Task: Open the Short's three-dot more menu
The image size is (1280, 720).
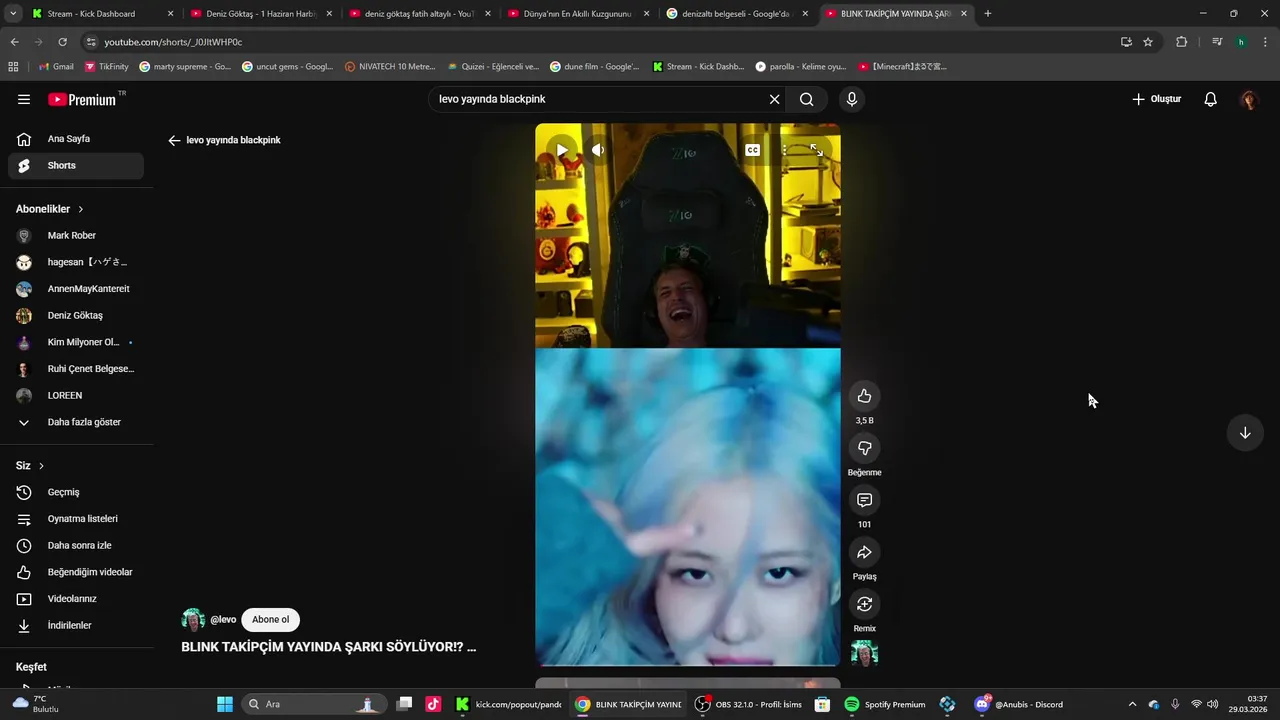Action: [785, 150]
